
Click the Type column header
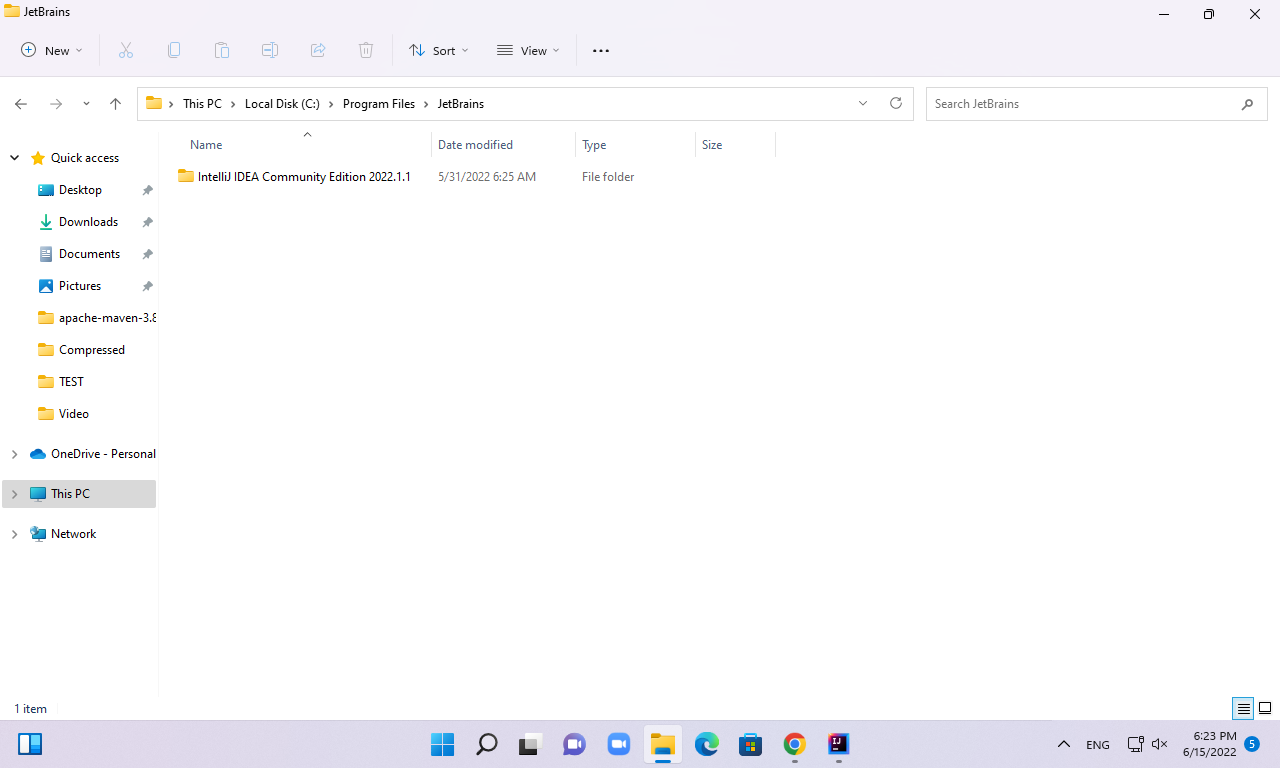(635, 145)
